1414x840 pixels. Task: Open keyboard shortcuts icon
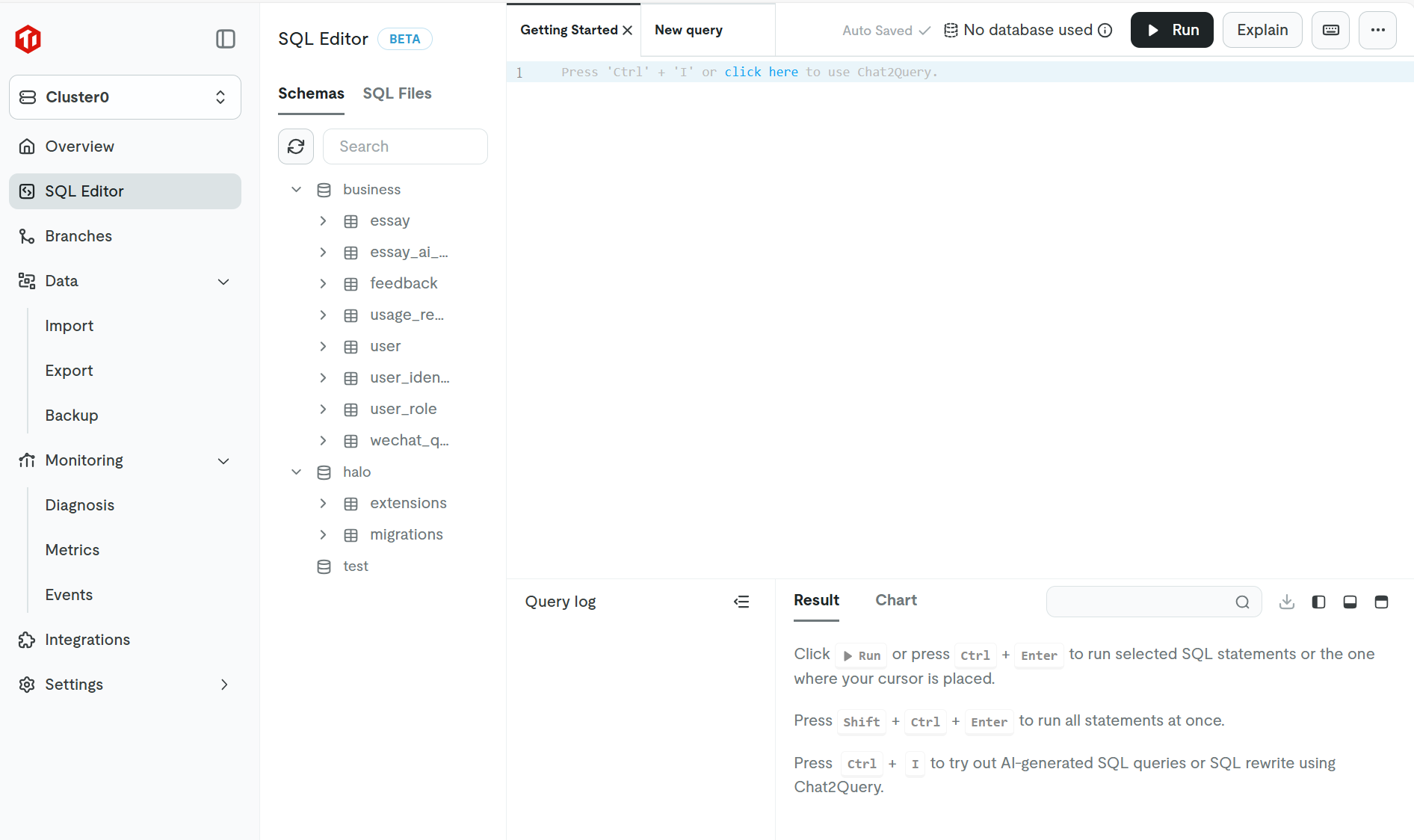(1330, 30)
